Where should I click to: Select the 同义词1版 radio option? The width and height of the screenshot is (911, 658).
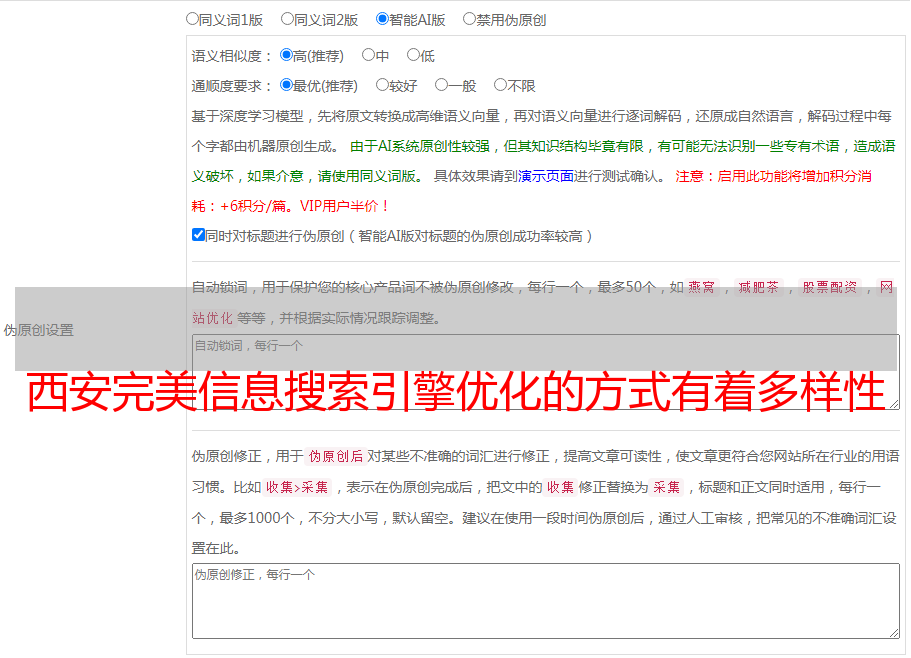point(192,19)
